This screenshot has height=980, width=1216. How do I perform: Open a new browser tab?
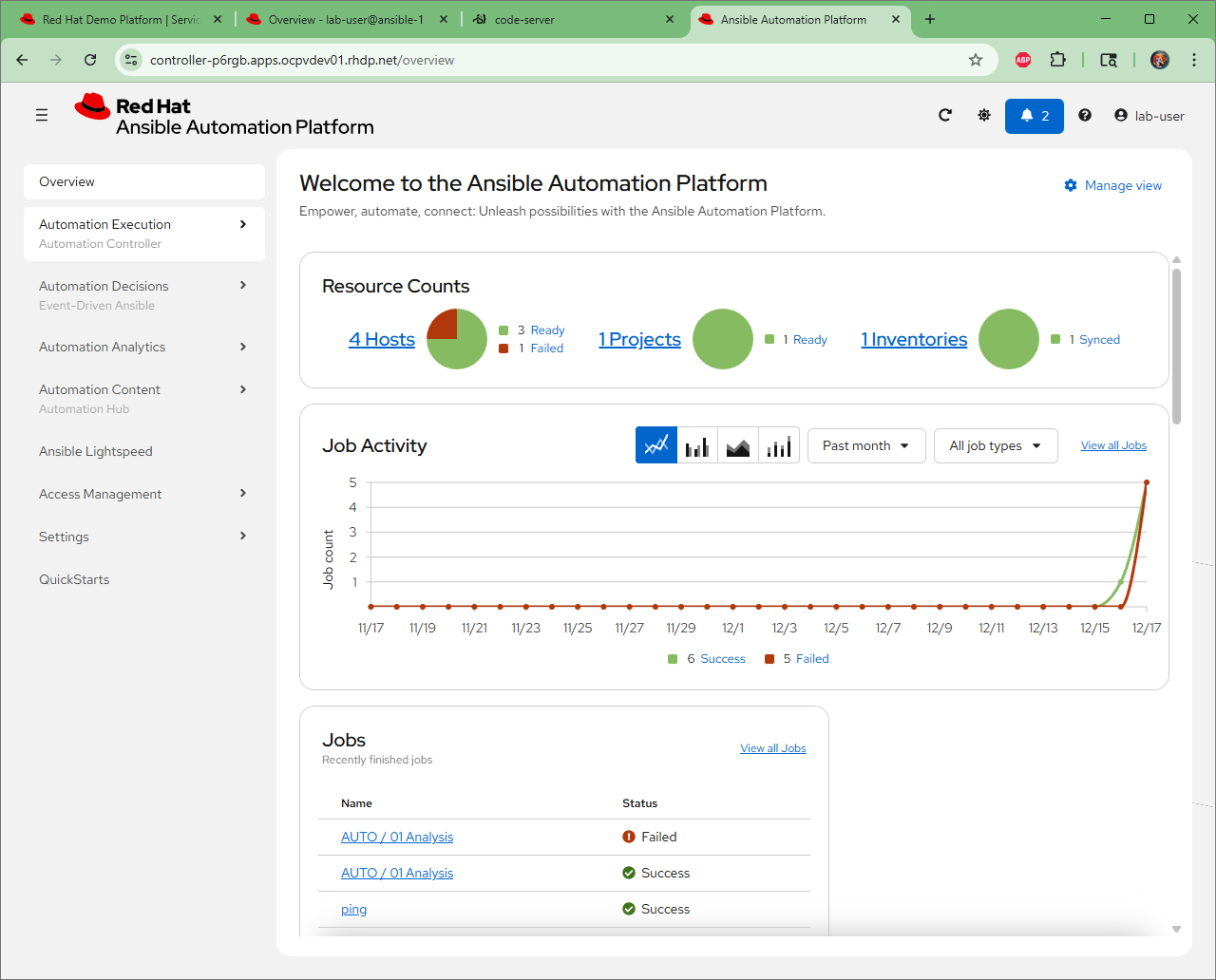coord(930,19)
